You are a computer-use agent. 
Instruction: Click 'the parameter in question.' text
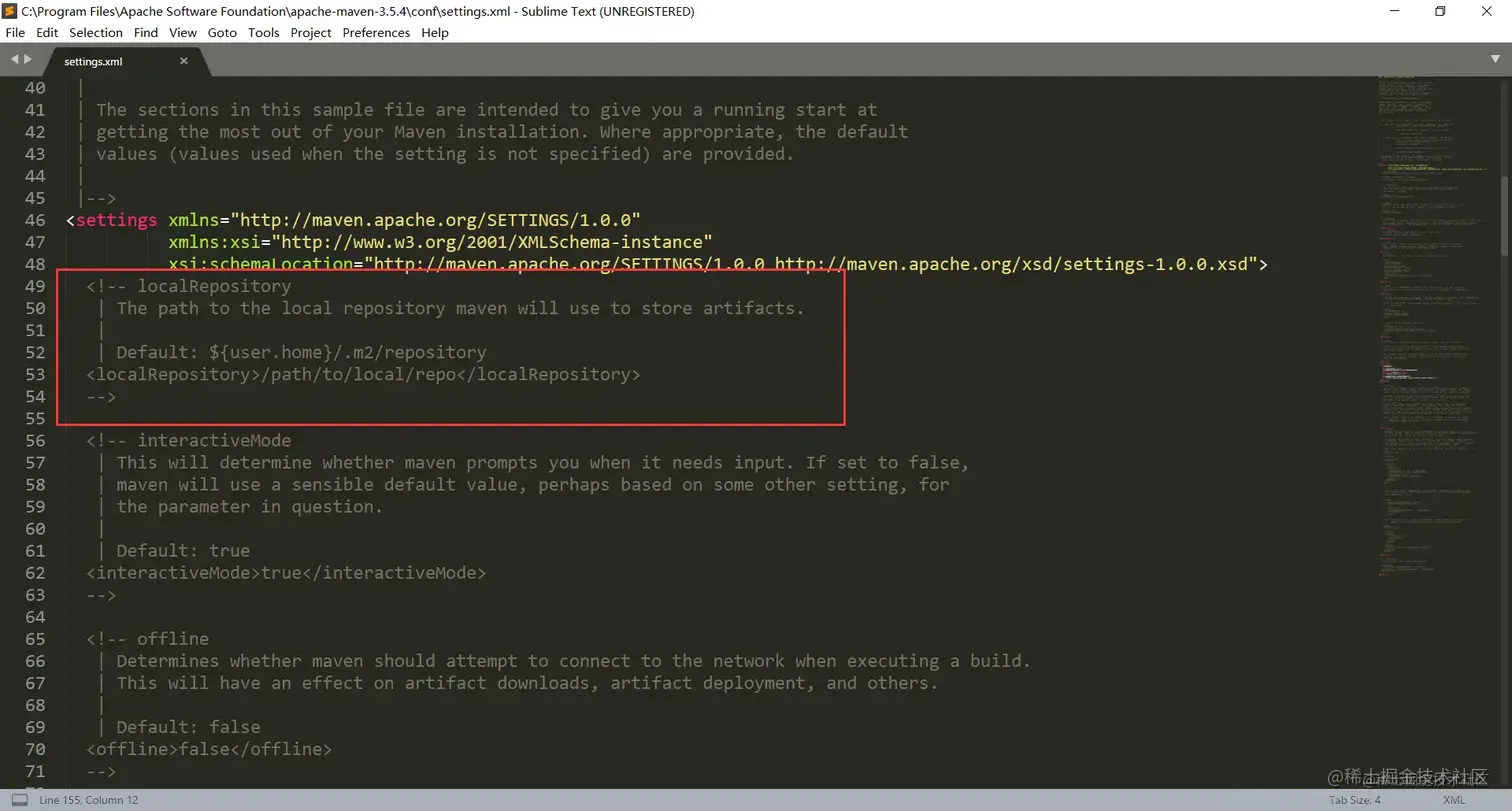click(x=250, y=507)
